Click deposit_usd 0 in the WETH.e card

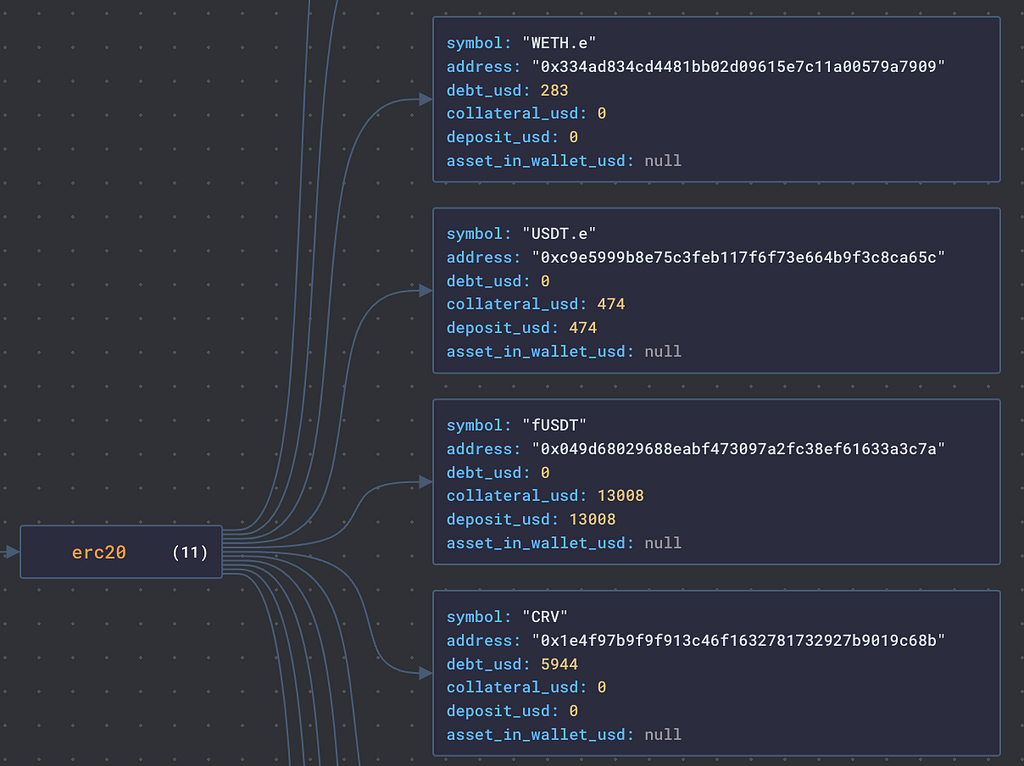(x=573, y=137)
